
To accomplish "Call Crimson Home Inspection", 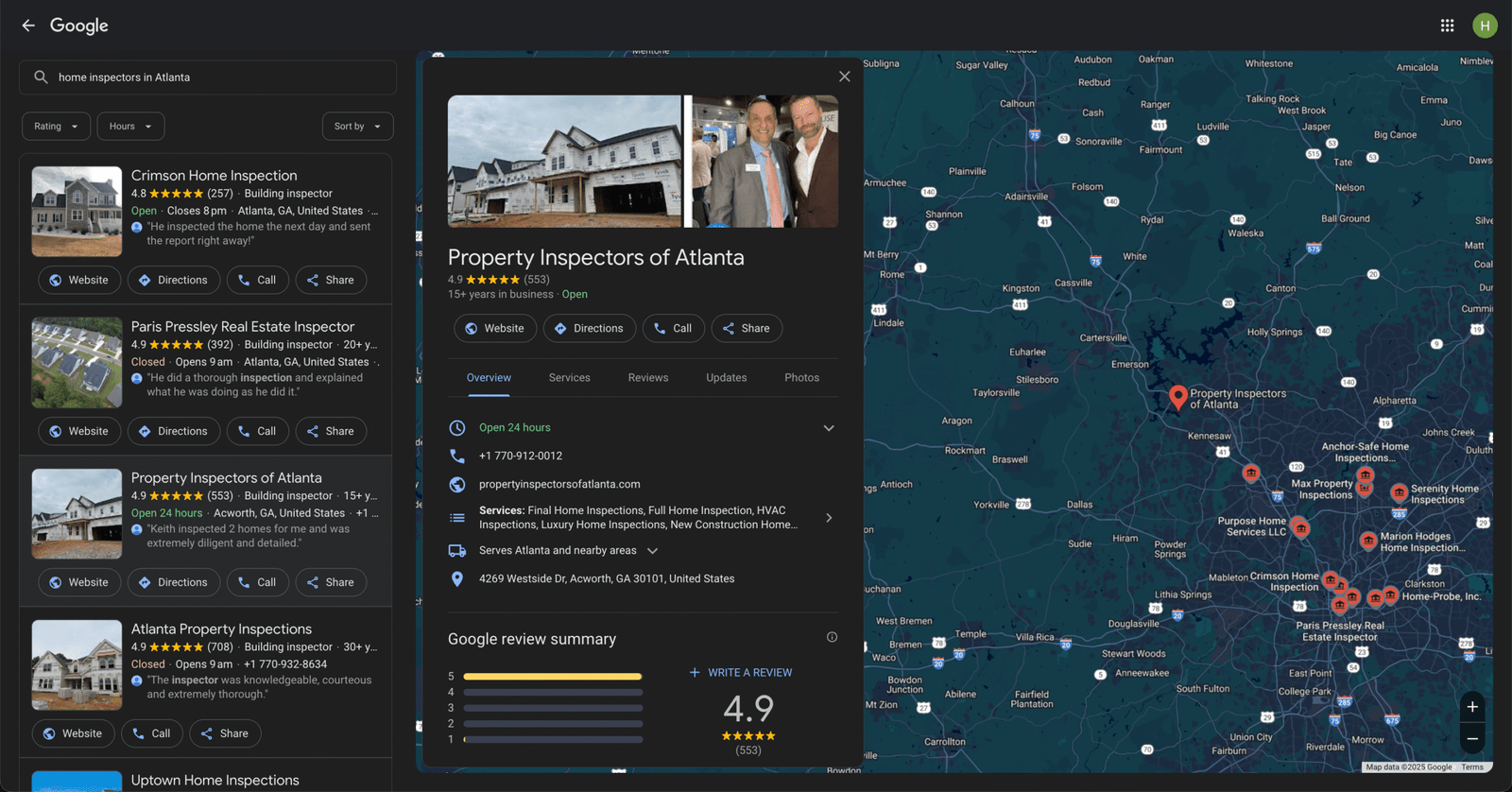I will 258,280.
